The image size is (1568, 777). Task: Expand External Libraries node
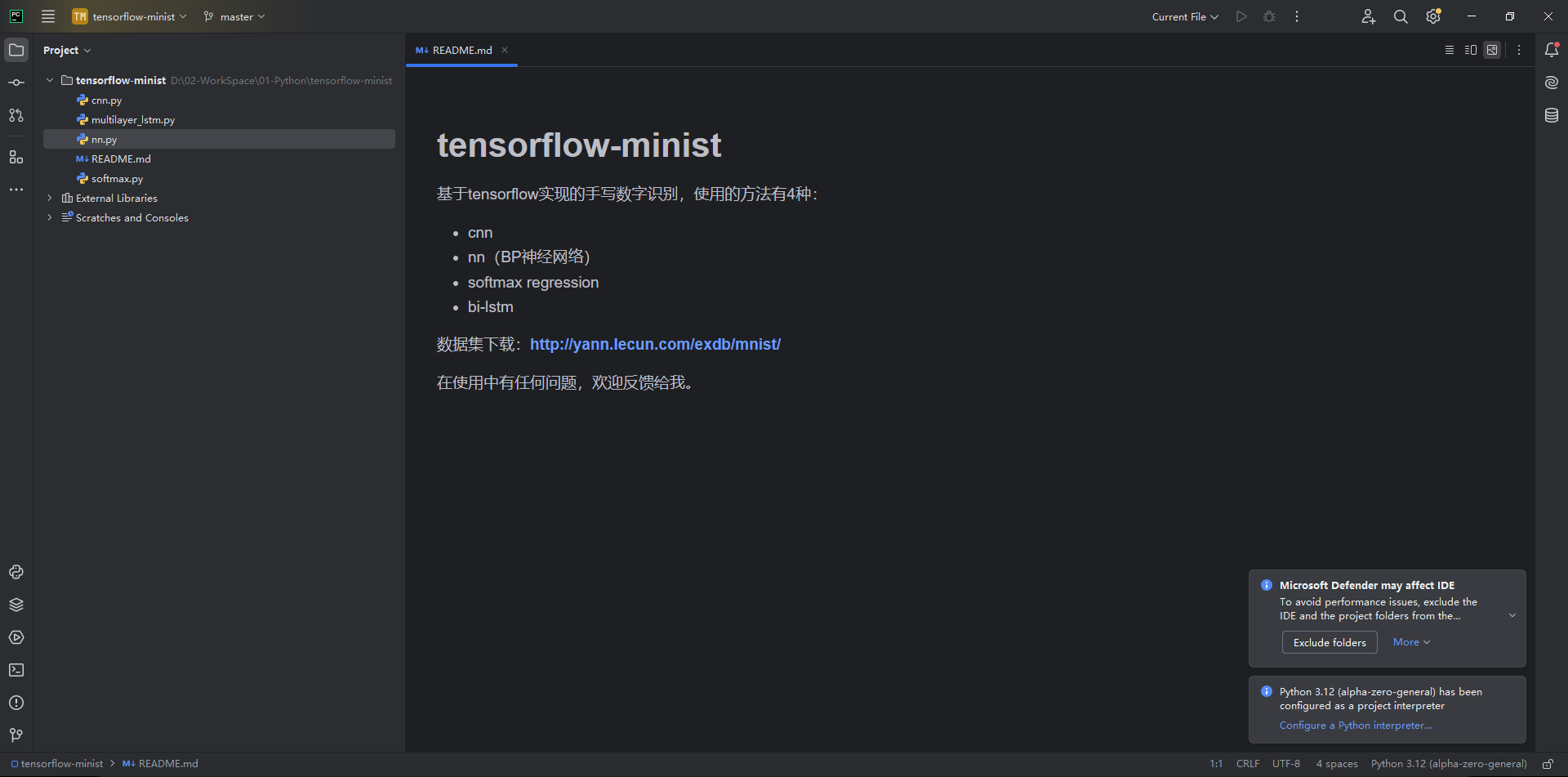pyautogui.click(x=50, y=198)
